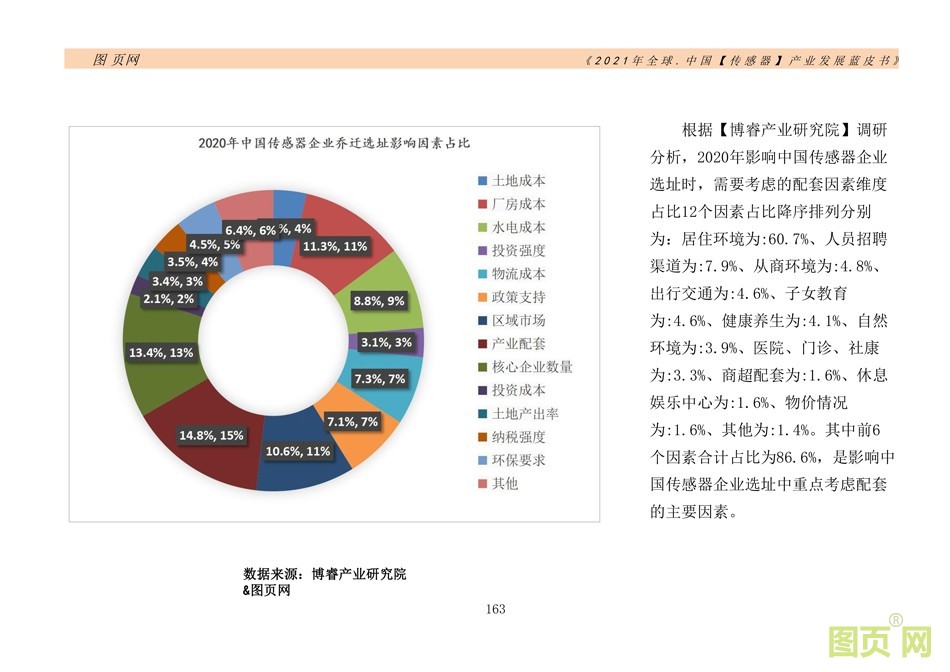The width and height of the screenshot is (950, 672).
Task: Click the red 厂房成本 legend swatch
Action: 482,204
